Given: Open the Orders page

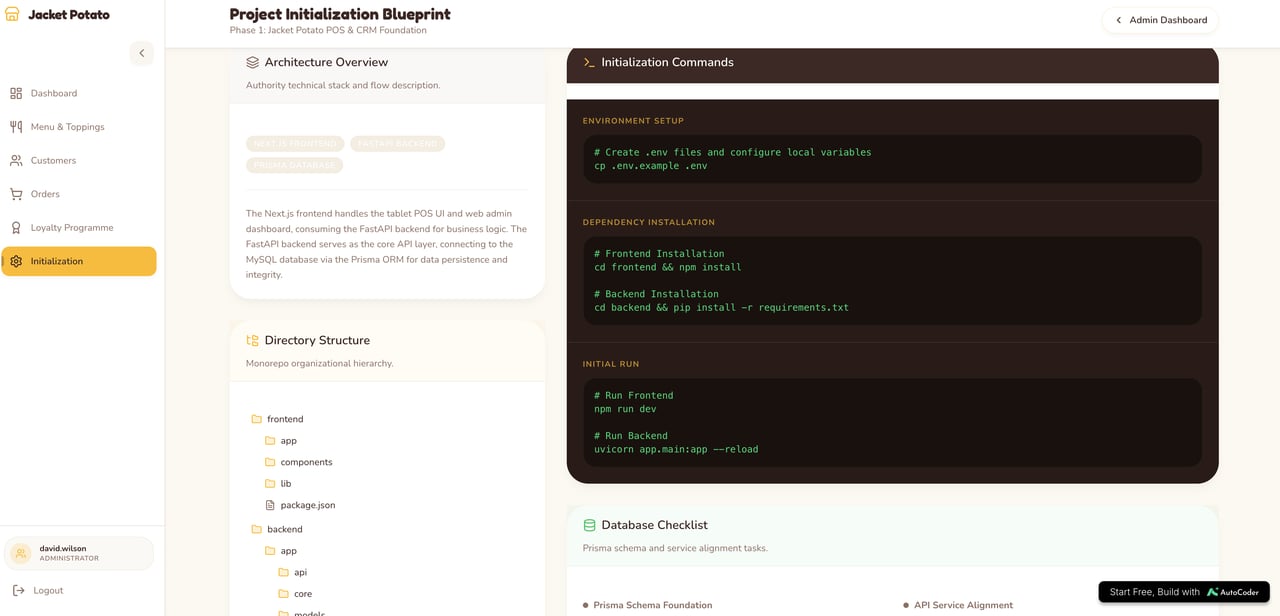Looking at the screenshot, I should click(79, 194).
